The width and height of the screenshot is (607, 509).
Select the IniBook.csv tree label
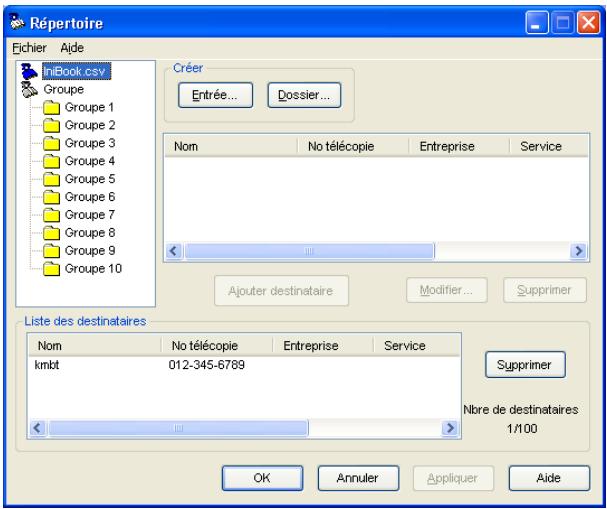coord(76,72)
